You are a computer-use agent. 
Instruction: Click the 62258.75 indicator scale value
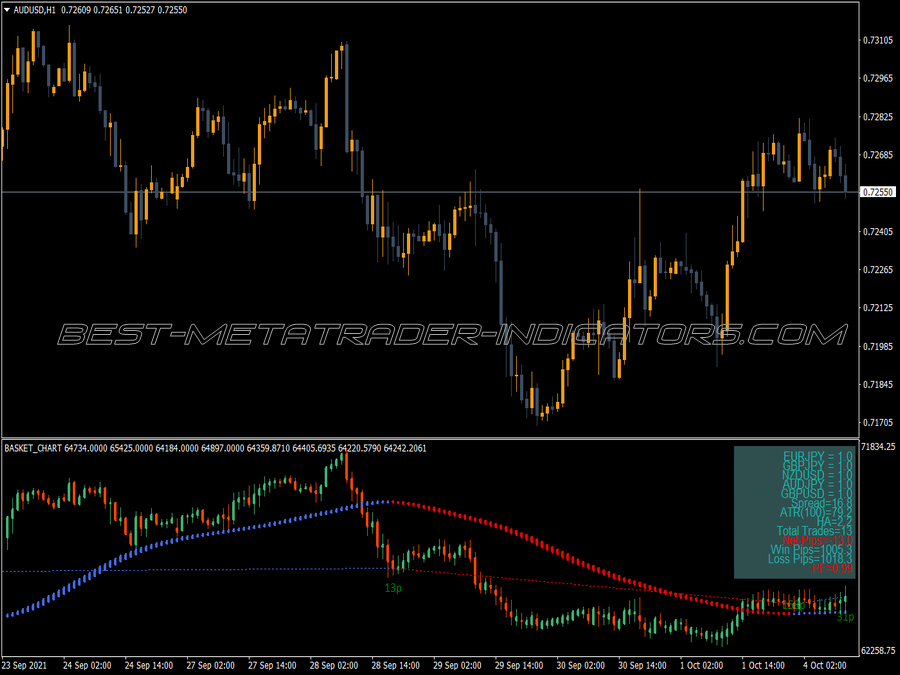click(878, 651)
